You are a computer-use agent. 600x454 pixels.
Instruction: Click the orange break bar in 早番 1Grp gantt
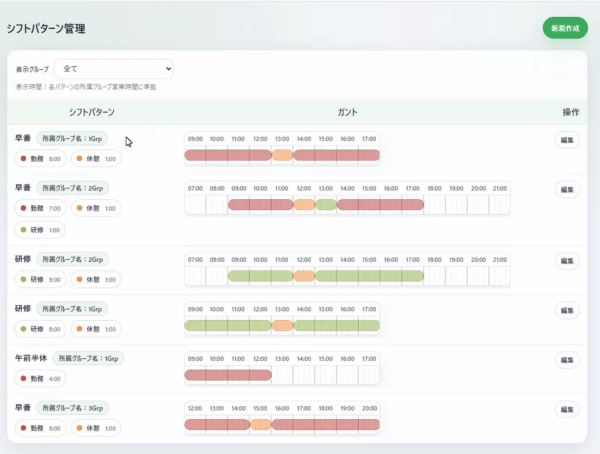[x=282, y=155]
